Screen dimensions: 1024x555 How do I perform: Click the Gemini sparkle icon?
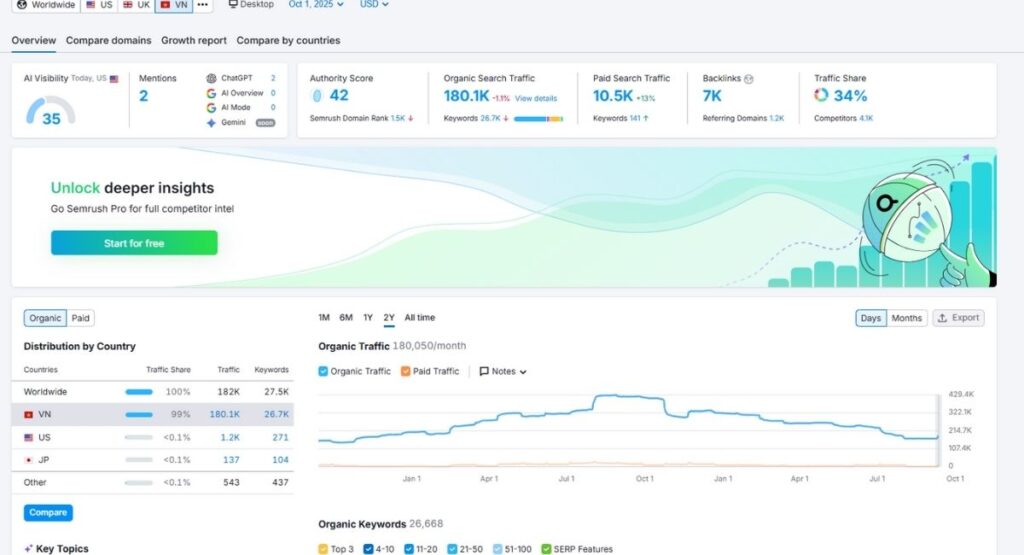211,123
